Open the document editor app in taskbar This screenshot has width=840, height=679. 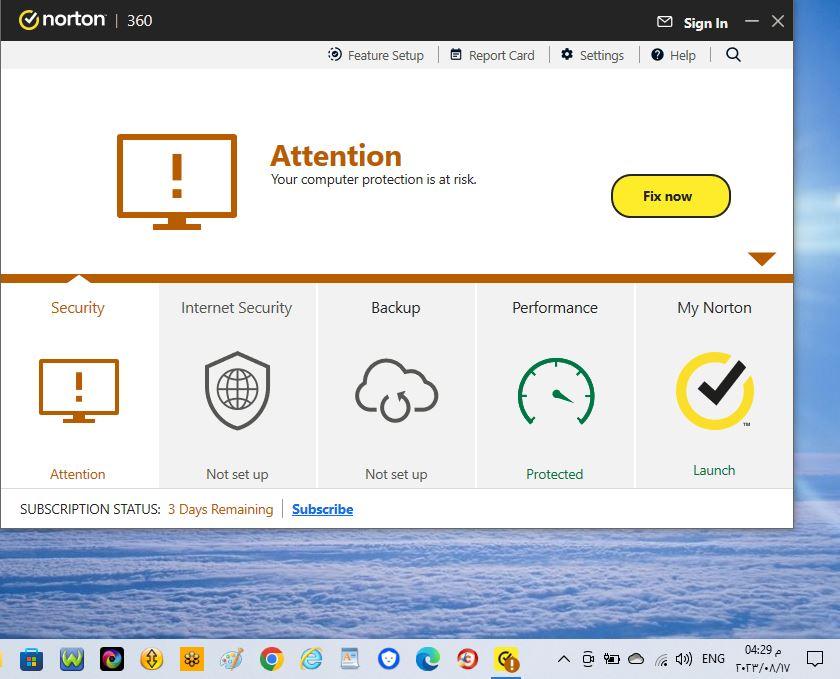pos(350,659)
